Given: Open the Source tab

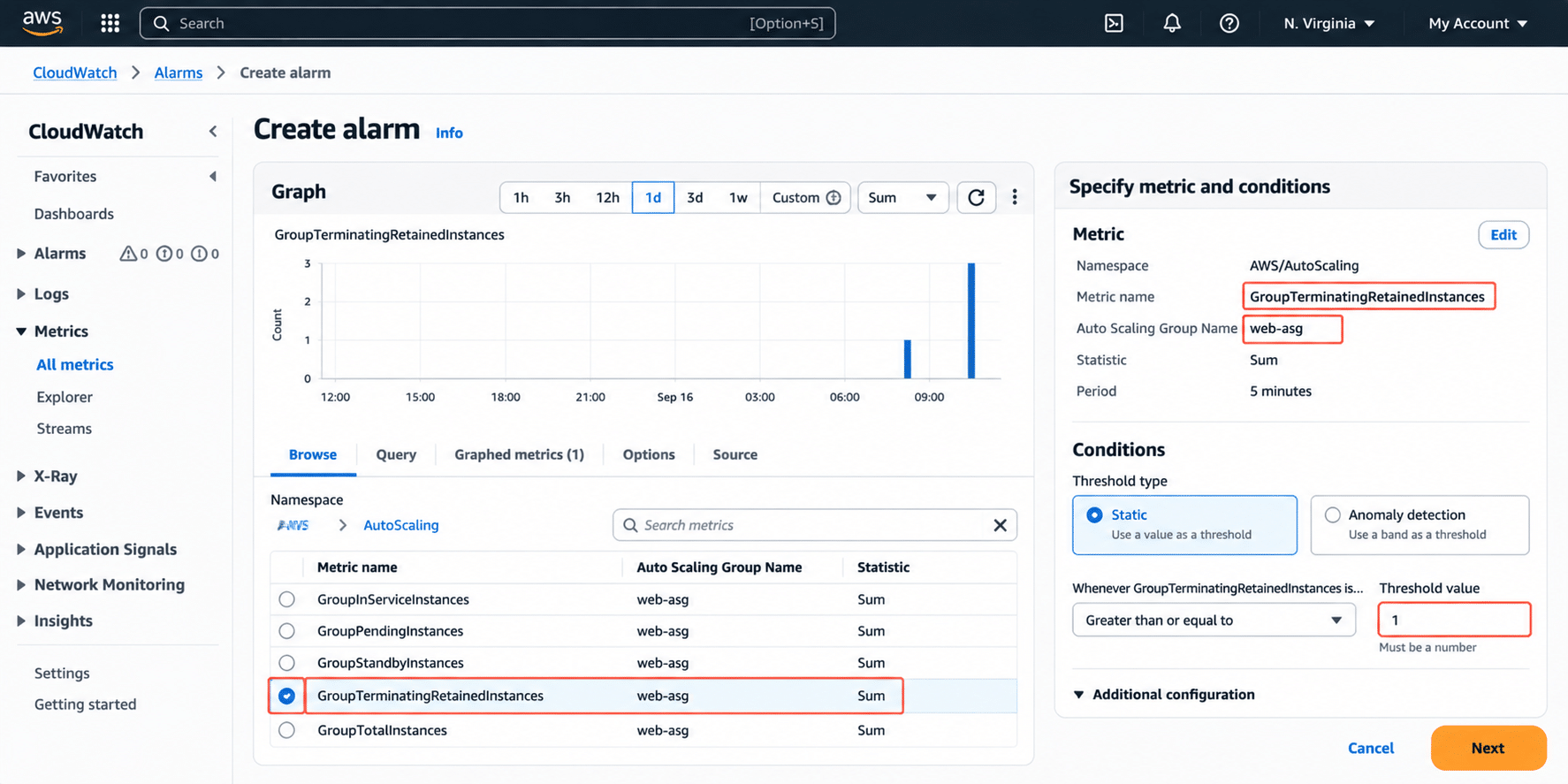Looking at the screenshot, I should (735, 454).
